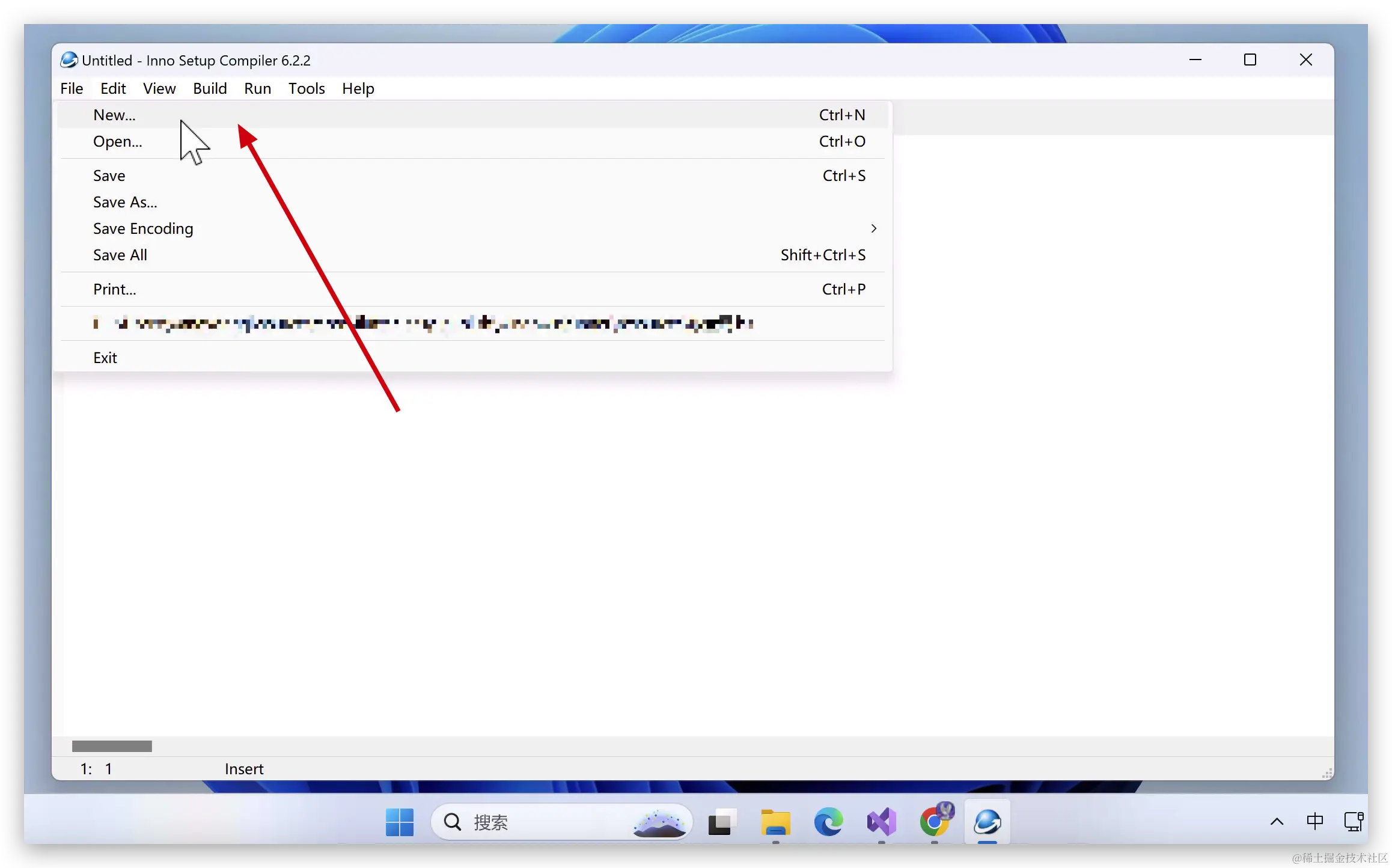The height and width of the screenshot is (868, 1392).
Task: Click the Inno Setup title bar icon
Action: 69,60
